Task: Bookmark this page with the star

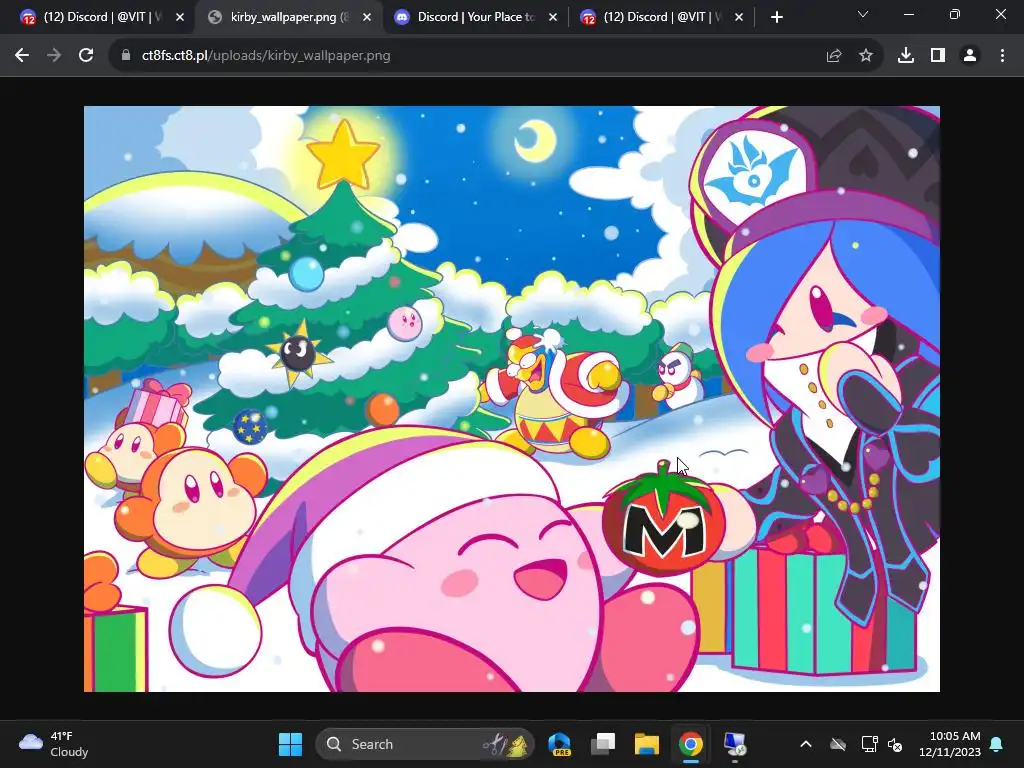Action: coord(866,56)
